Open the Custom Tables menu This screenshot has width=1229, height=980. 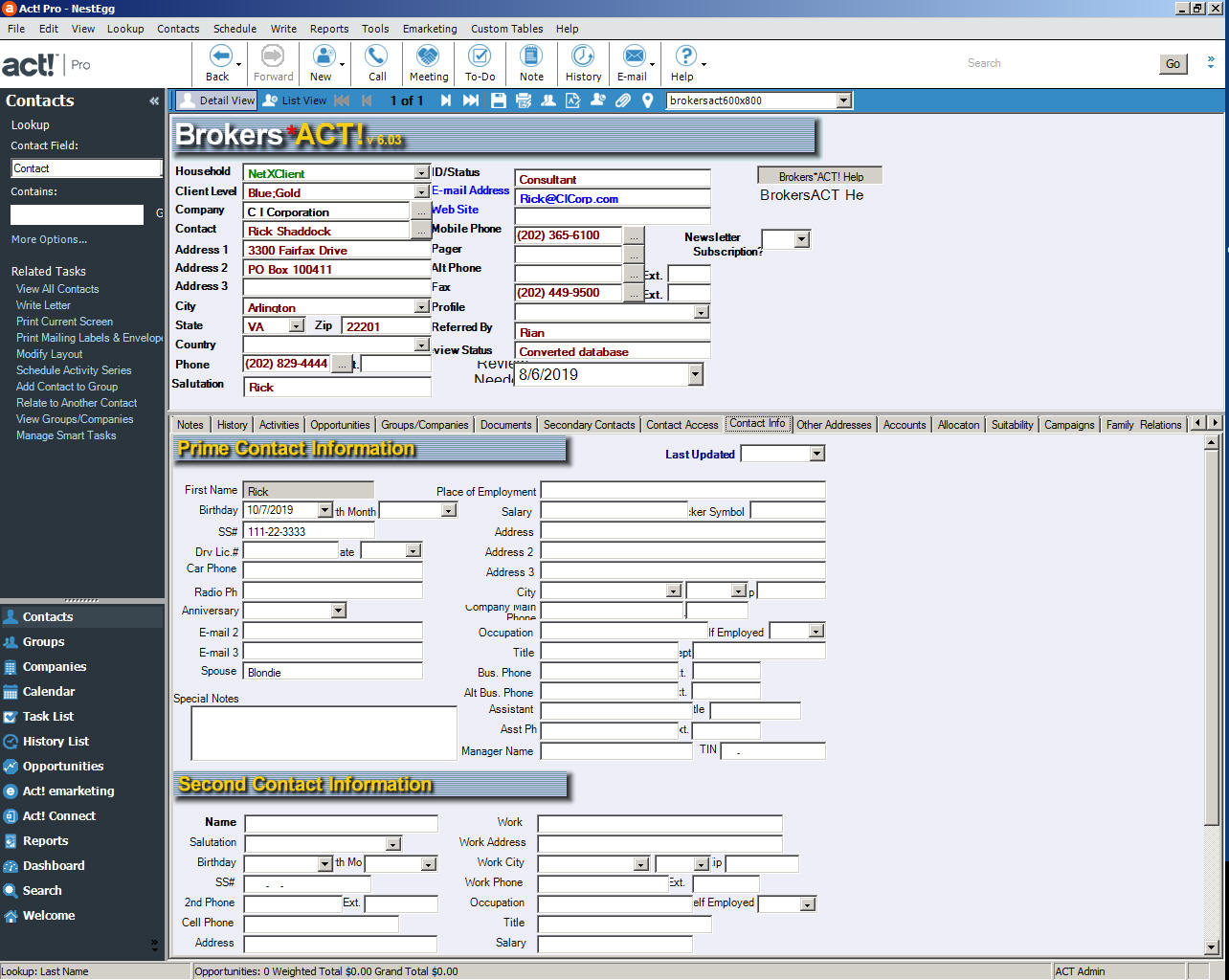(506, 29)
